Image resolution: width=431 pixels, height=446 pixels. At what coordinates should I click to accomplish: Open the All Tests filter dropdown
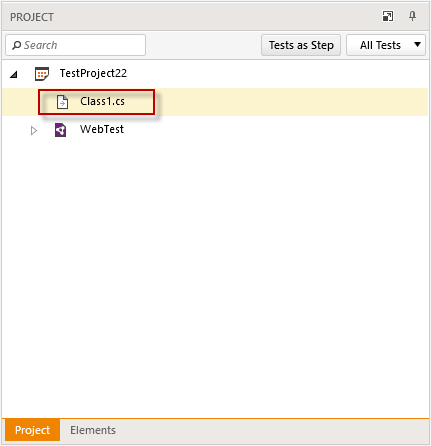pyautogui.click(x=386, y=45)
